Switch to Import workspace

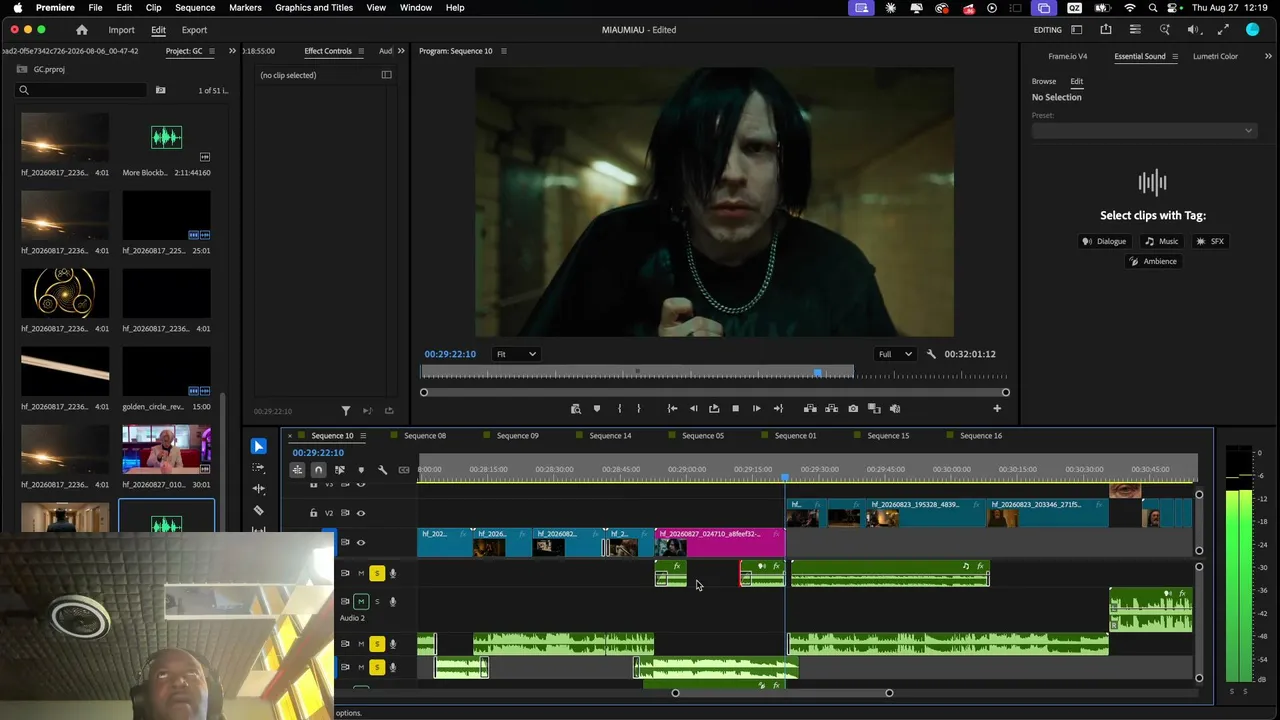(x=121, y=30)
